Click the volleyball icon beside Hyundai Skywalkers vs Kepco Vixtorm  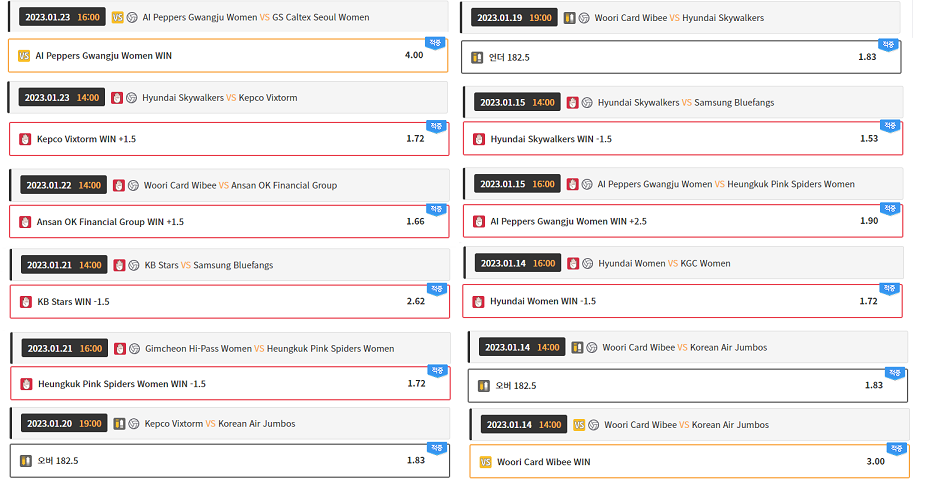[x=132, y=98]
